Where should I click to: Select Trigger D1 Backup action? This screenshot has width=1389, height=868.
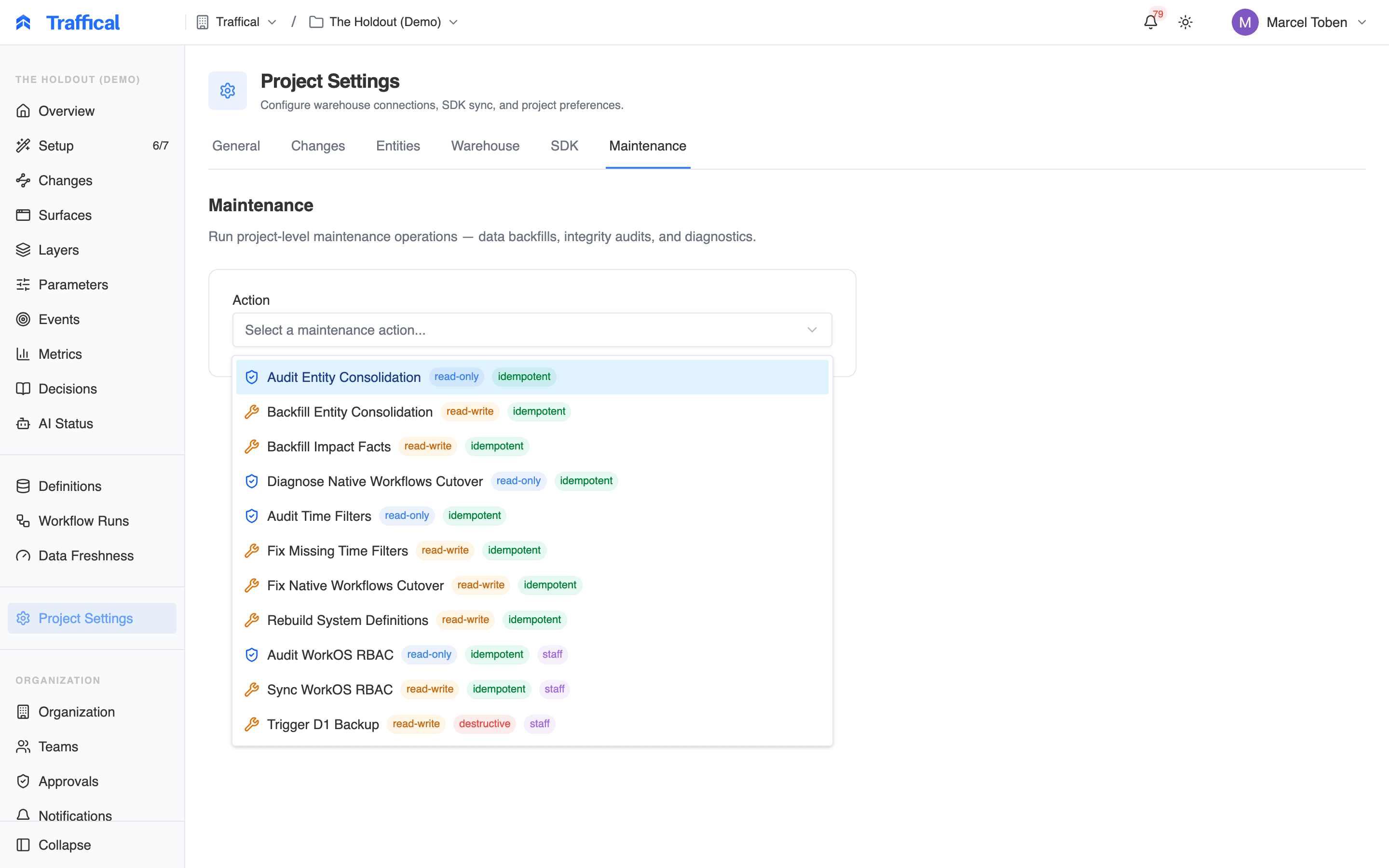(x=532, y=724)
